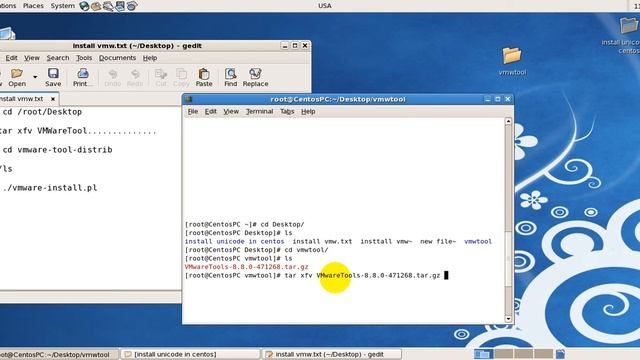This screenshot has height=360, width=640.
Task: Maximize the terminal window
Action: point(498,99)
